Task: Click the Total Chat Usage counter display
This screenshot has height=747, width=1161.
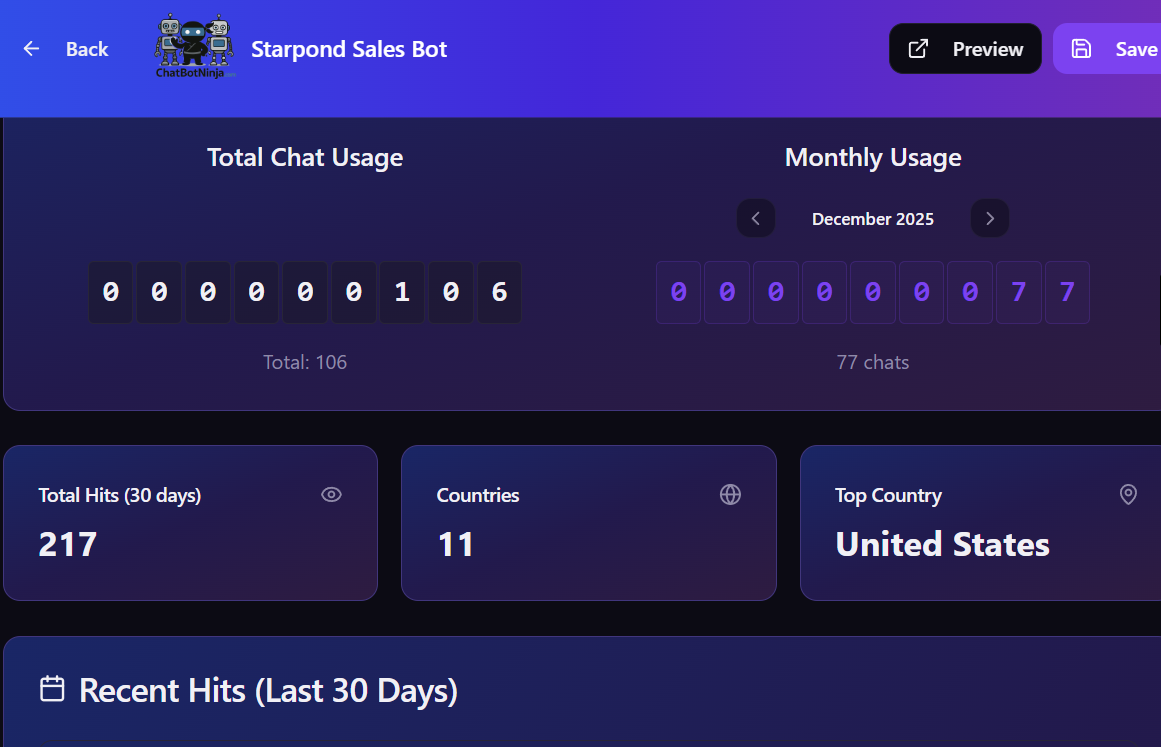Action: [305, 292]
